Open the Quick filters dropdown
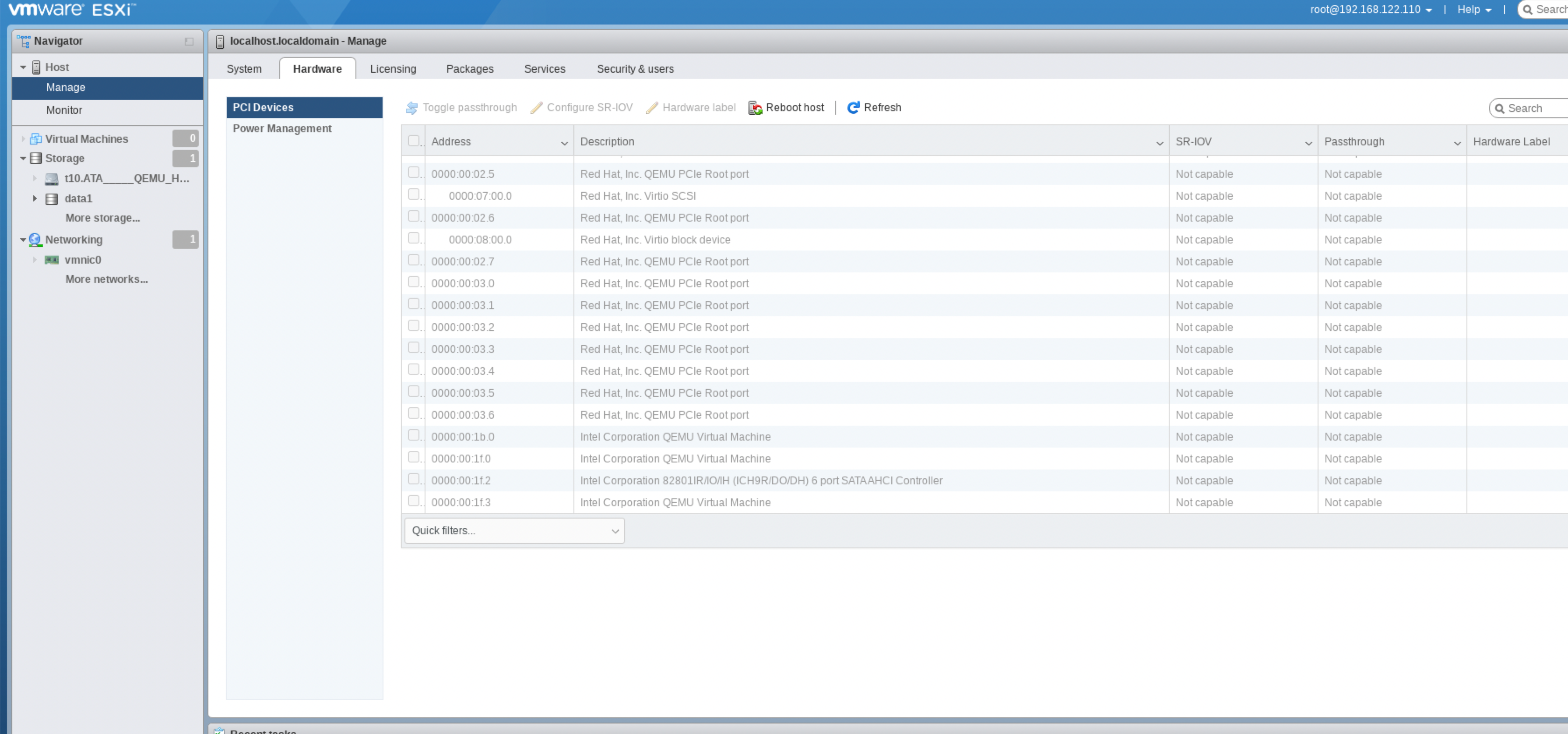Viewport: 1568px width, 734px height. tap(514, 530)
